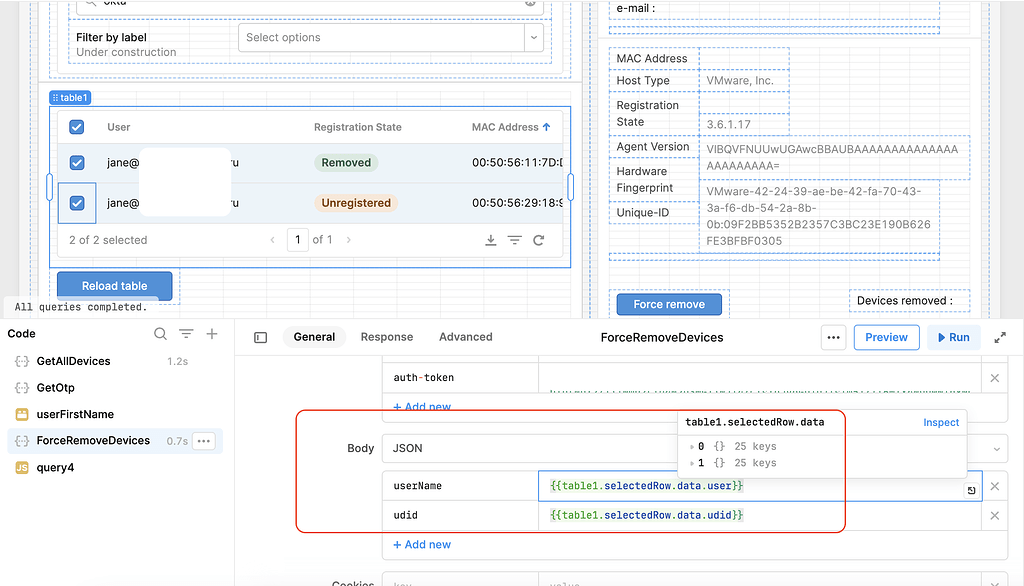The height and width of the screenshot is (586, 1024).
Task: Switch to the Response tab
Action: coord(386,337)
